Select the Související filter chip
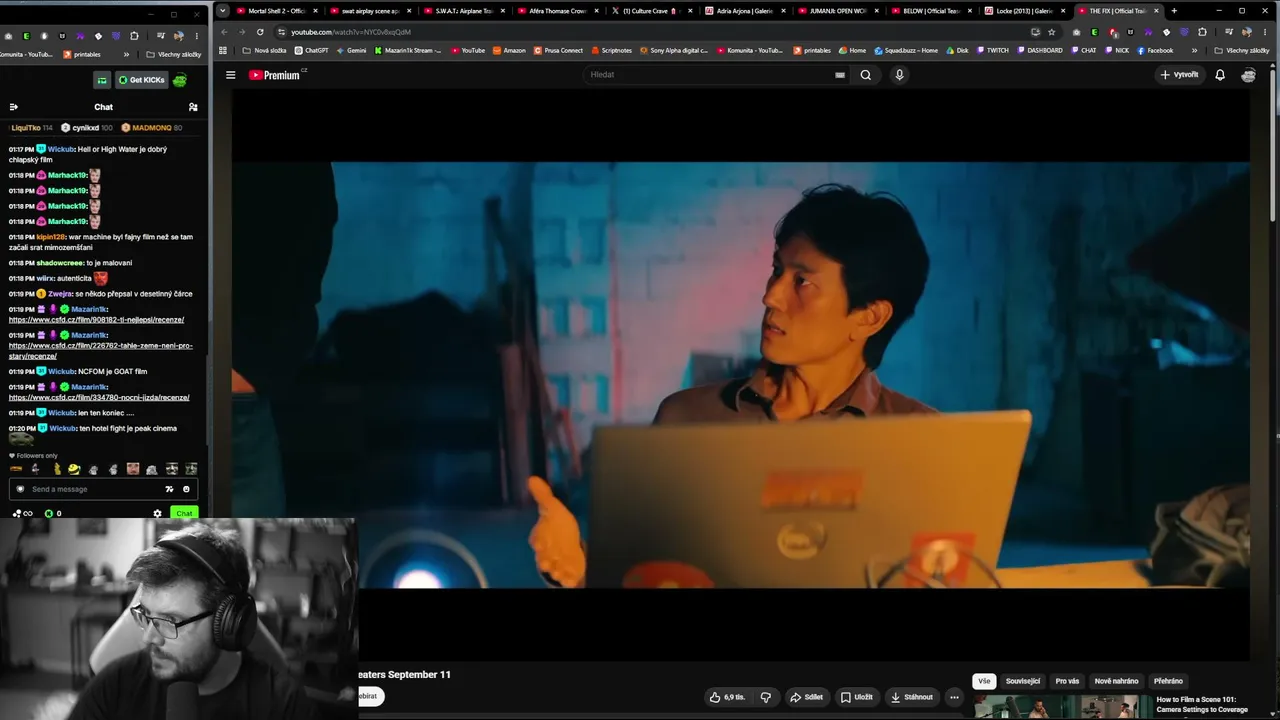This screenshot has height=720, width=1280. click(1023, 681)
